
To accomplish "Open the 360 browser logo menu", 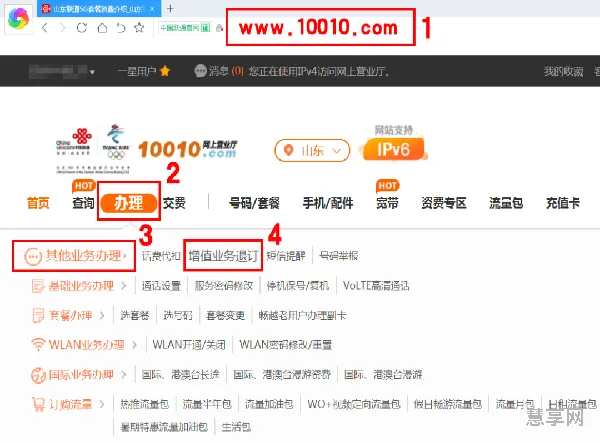I will pos(18,18).
